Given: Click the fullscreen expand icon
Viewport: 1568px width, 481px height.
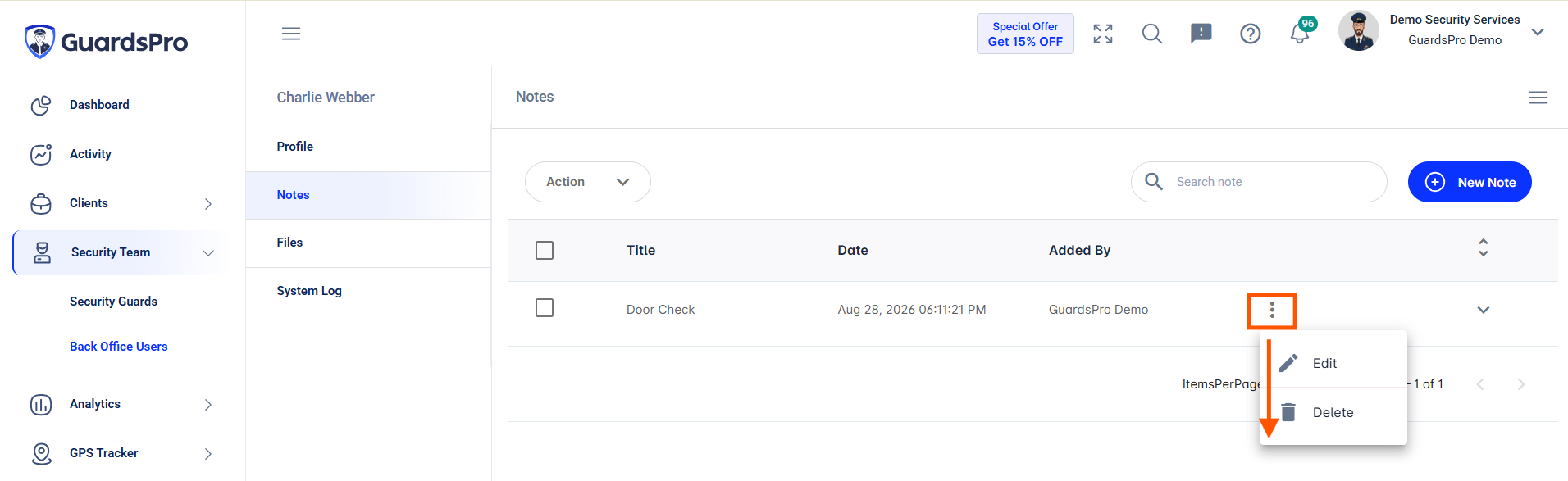Looking at the screenshot, I should (x=1103, y=34).
